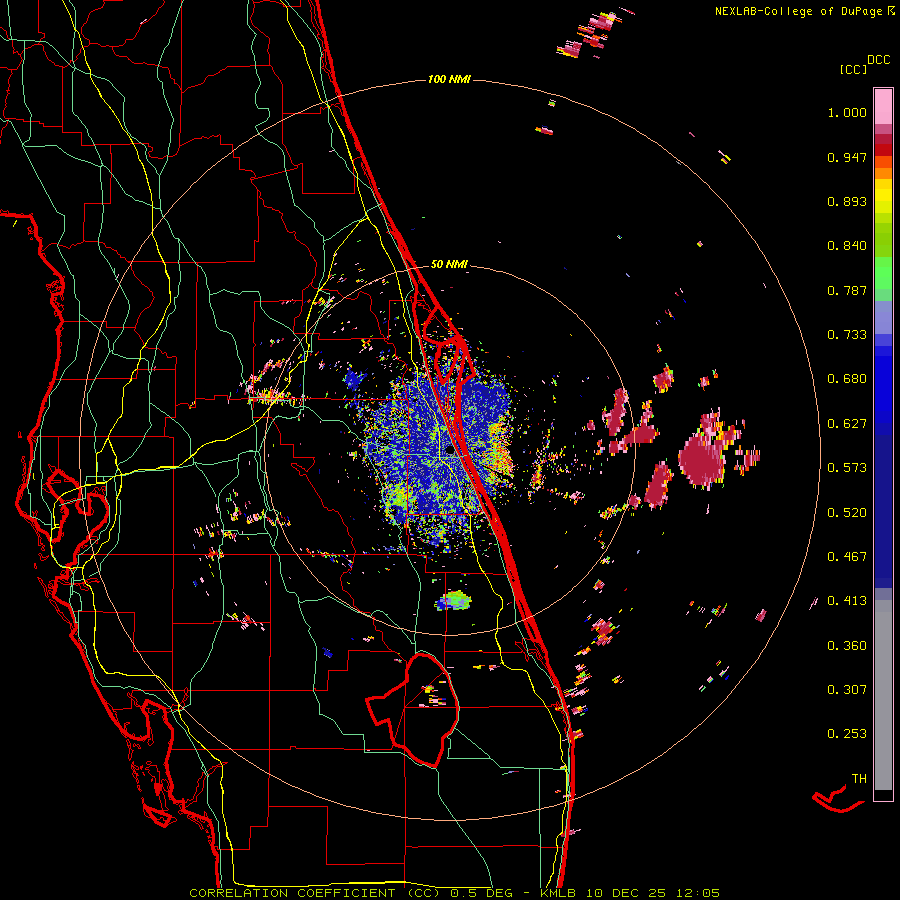Click the green-blue echo blob south of the radar
Image resolution: width=900 pixels, height=900 pixels.
click(x=455, y=601)
